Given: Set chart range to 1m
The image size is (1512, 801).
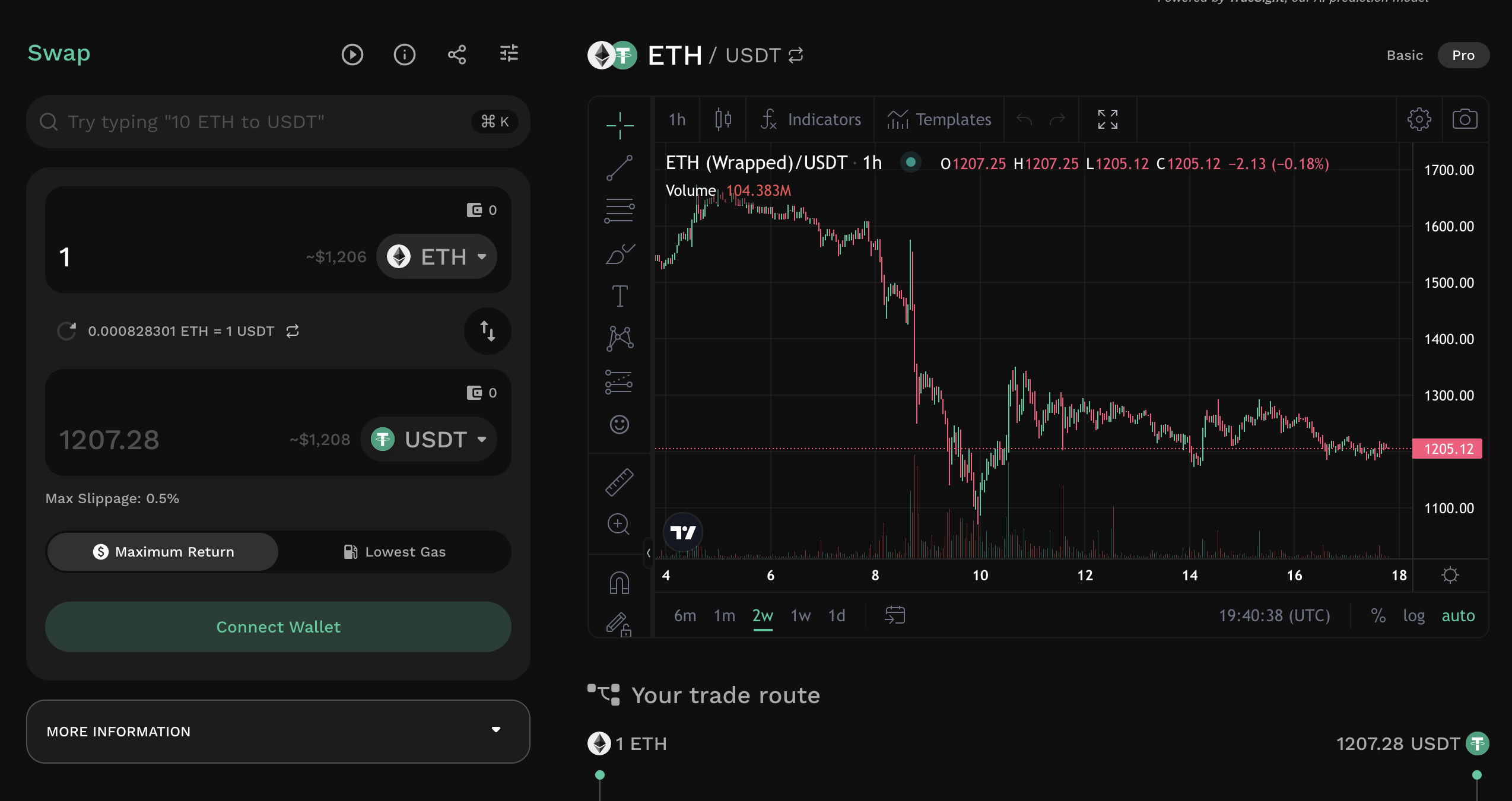Looking at the screenshot, I should point(725,616).
